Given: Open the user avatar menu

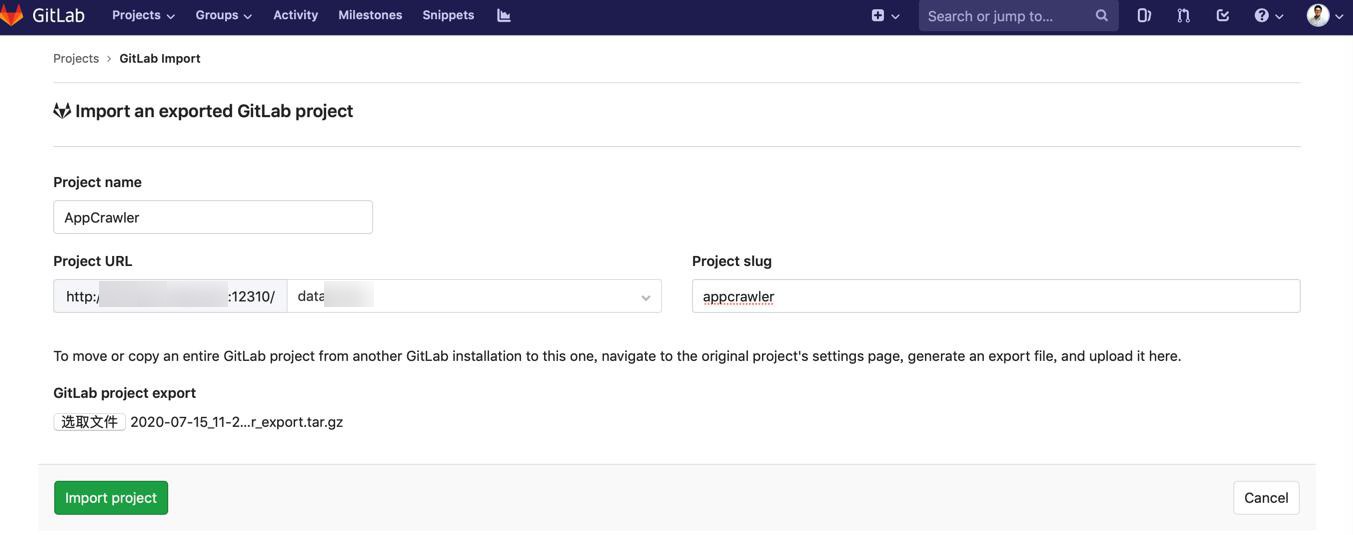Looking at the screenshot, I should (1325, 15).
